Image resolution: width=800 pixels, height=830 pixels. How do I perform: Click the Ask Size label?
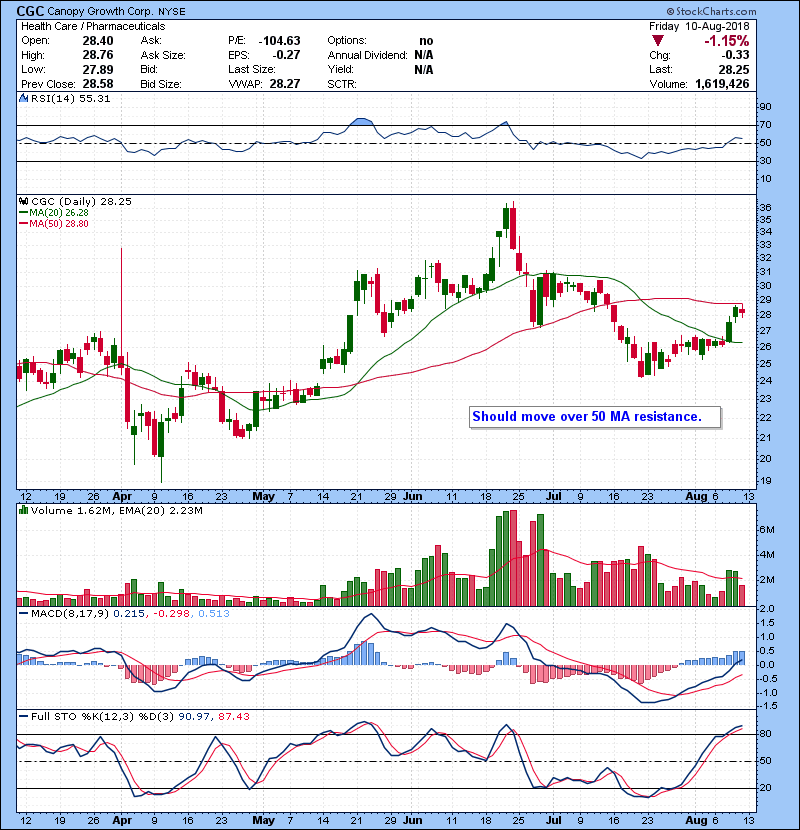pyautogui.click(x=163, y=55)
